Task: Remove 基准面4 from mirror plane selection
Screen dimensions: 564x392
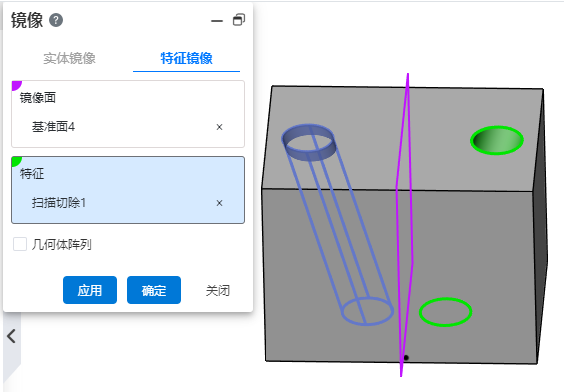Action: [219, 127]
